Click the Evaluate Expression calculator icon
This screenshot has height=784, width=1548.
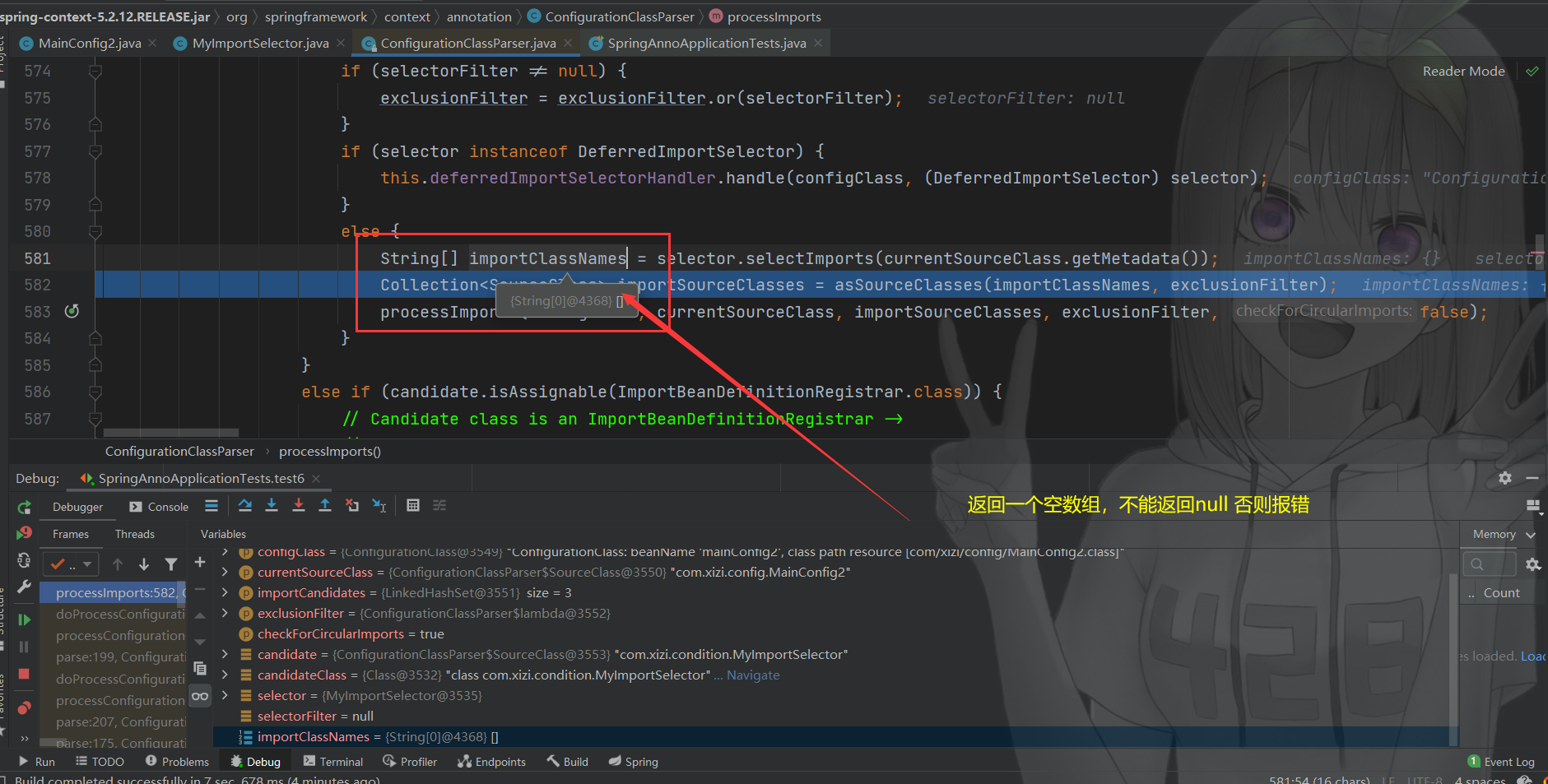tap(413, 505)
